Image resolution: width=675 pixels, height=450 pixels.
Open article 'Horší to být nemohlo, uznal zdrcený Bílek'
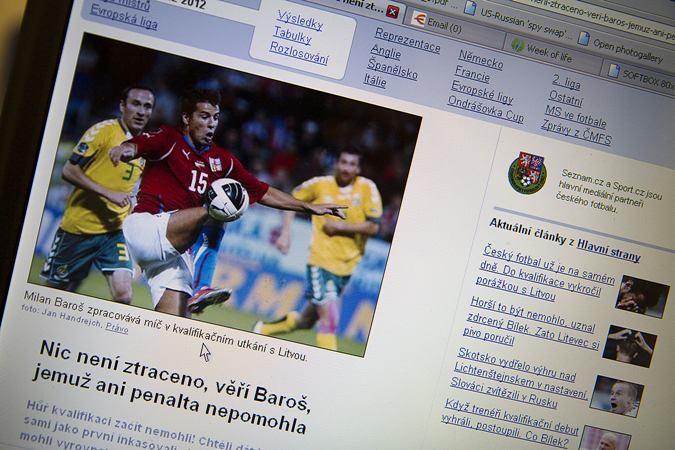point(532,323)
